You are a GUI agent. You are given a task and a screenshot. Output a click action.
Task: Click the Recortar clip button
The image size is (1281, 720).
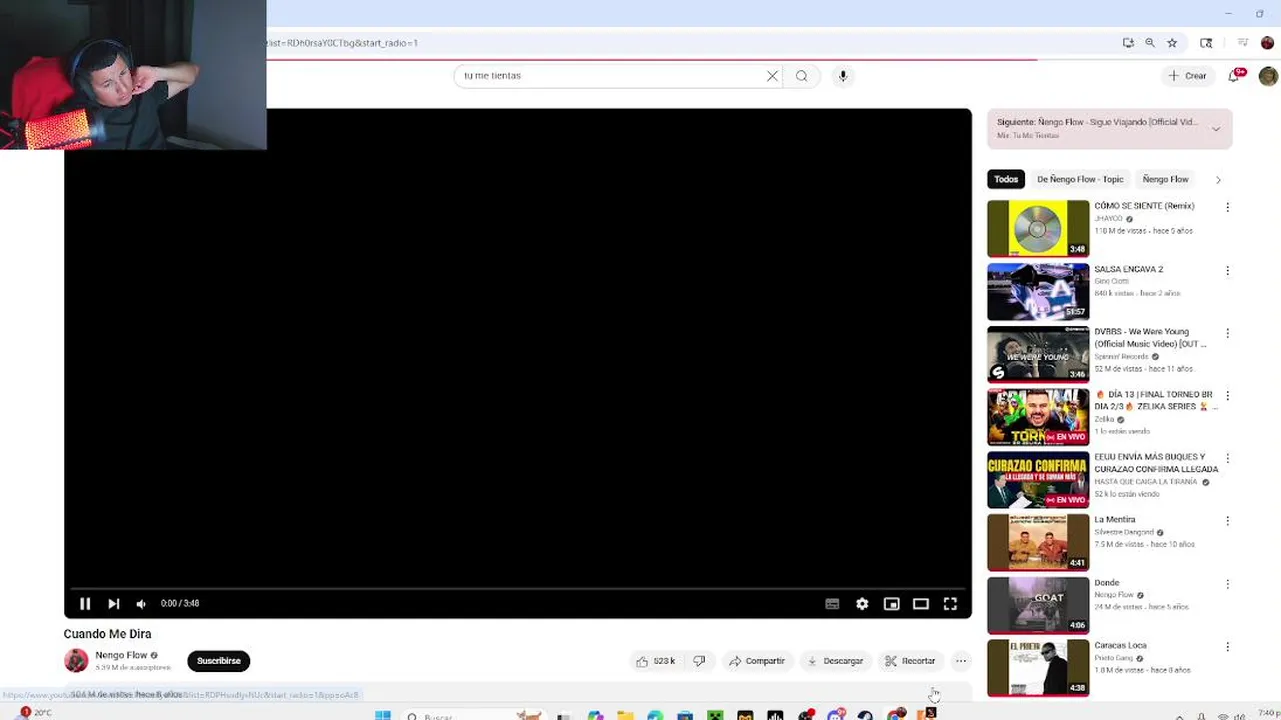click(x=910, y=661)
